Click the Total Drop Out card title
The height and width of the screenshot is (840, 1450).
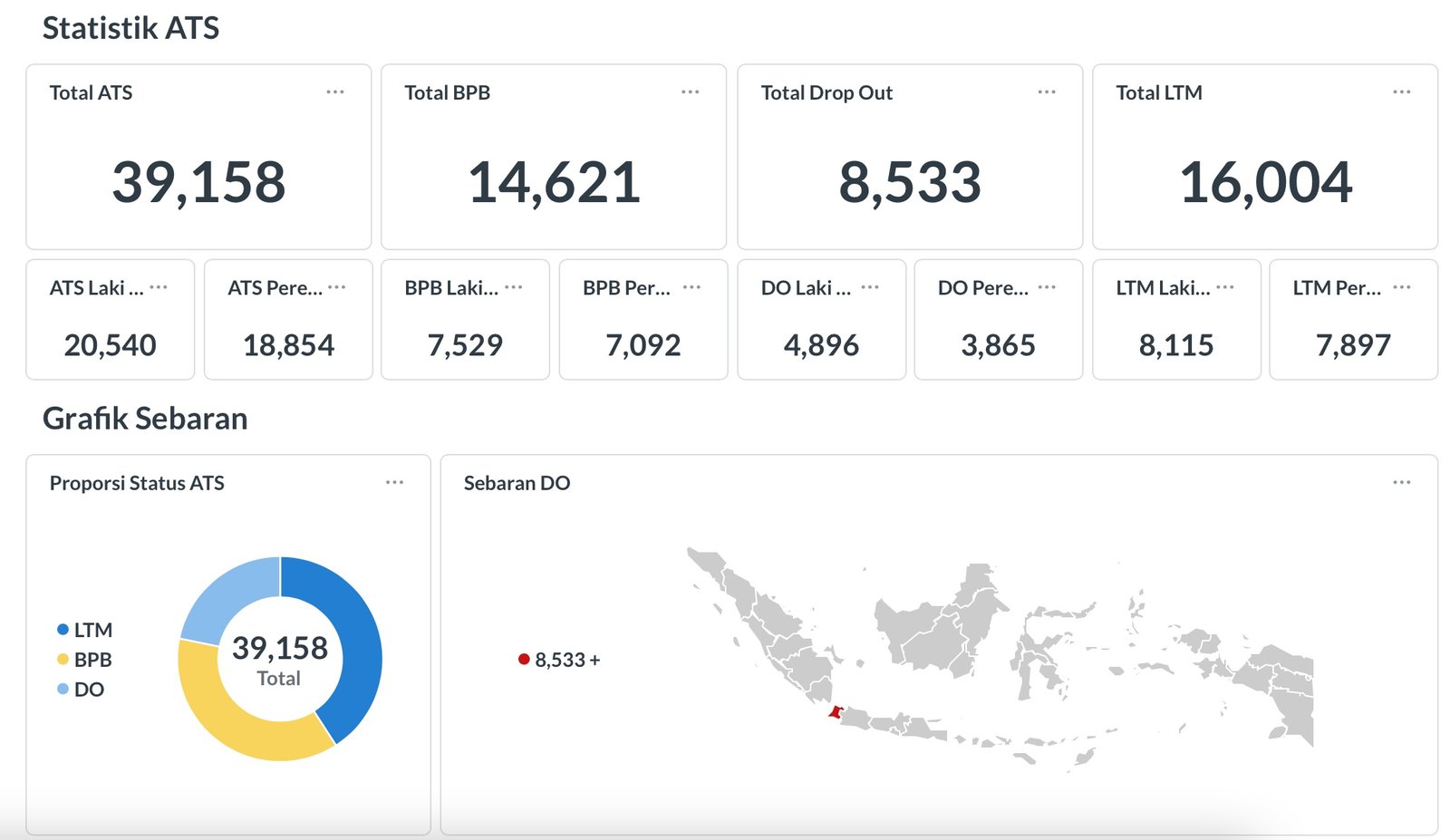coord(826,92)
